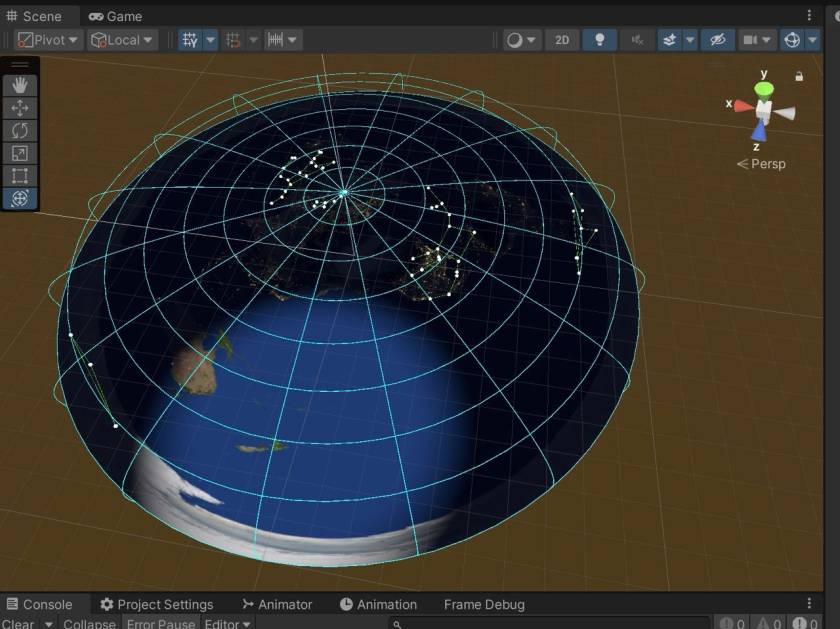Select the Scale tool
Viewport: 840px width, 629px height.
coord(20,153)
